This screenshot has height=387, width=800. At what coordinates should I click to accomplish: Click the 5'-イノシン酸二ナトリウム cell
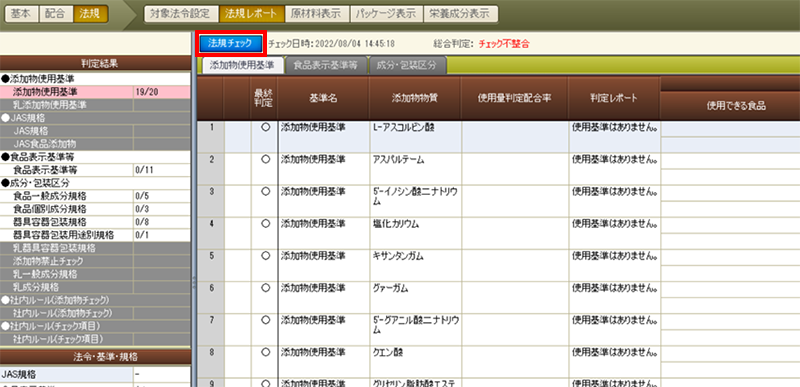415,201
